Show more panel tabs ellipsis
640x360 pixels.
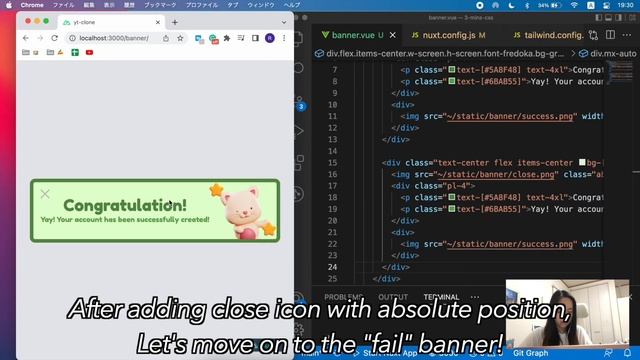click(475, 297)
